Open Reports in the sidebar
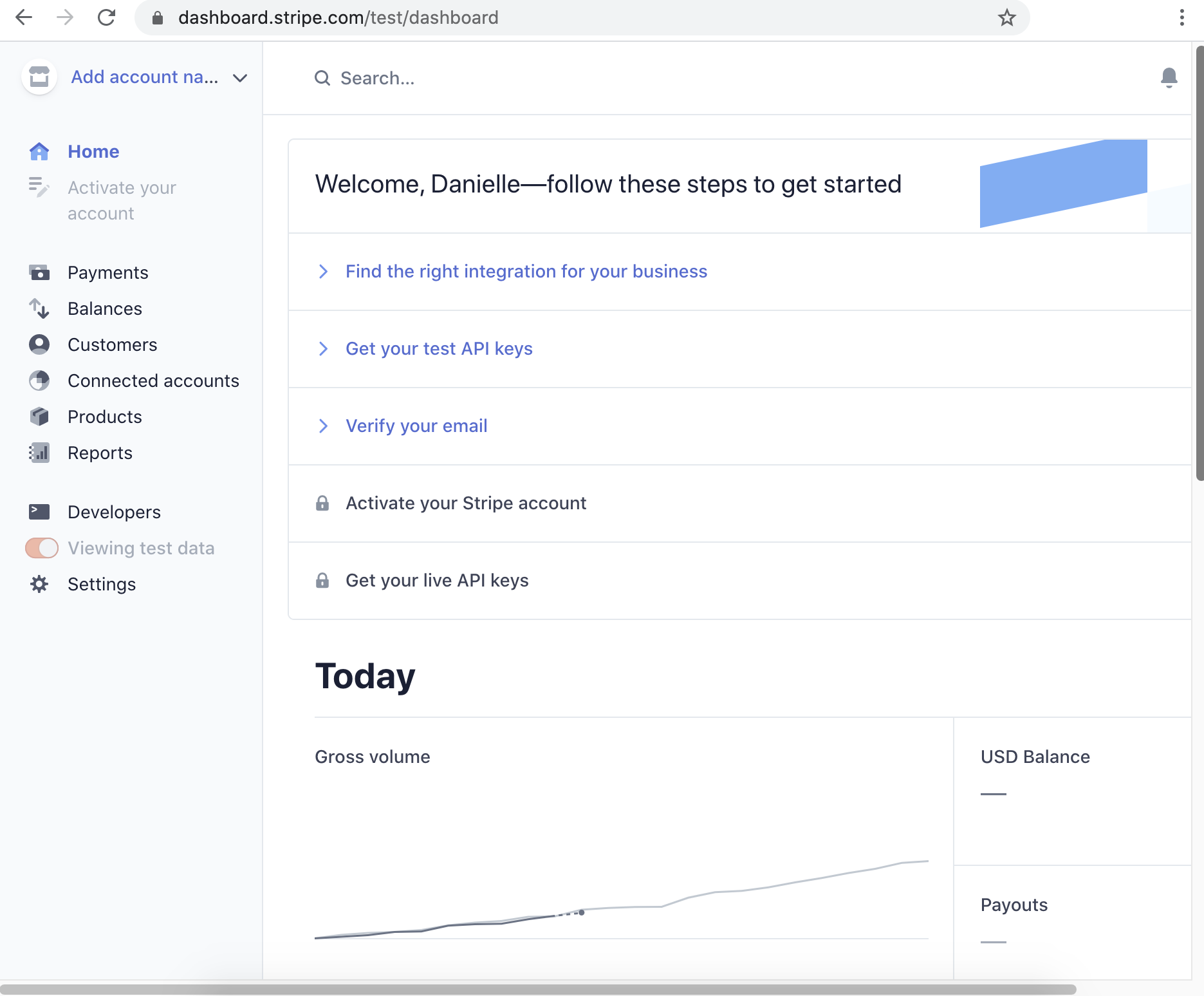Screen dimensions: 1204x996 pyautogui.click(x=100, y=453)
